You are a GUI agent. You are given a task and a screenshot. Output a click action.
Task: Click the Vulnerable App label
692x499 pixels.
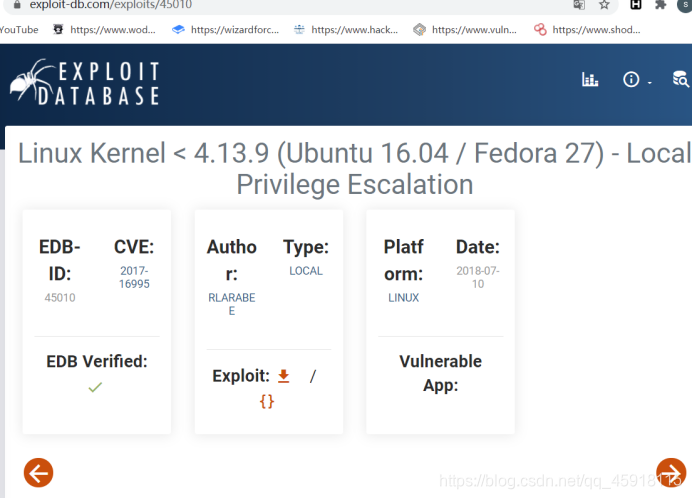click(440, 373)
